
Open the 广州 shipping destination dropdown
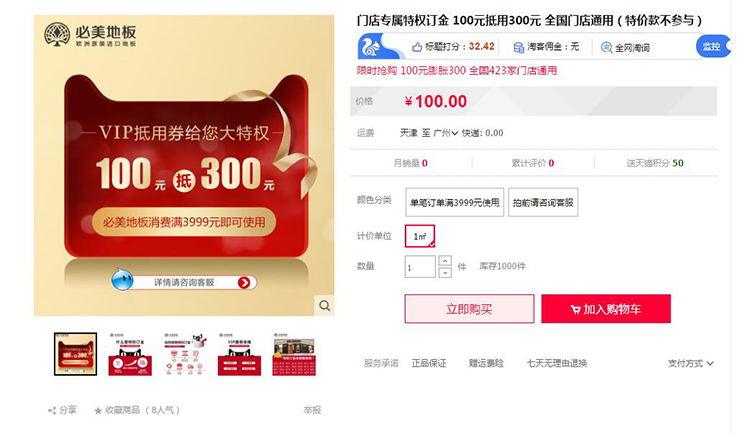tap(445, 133)
